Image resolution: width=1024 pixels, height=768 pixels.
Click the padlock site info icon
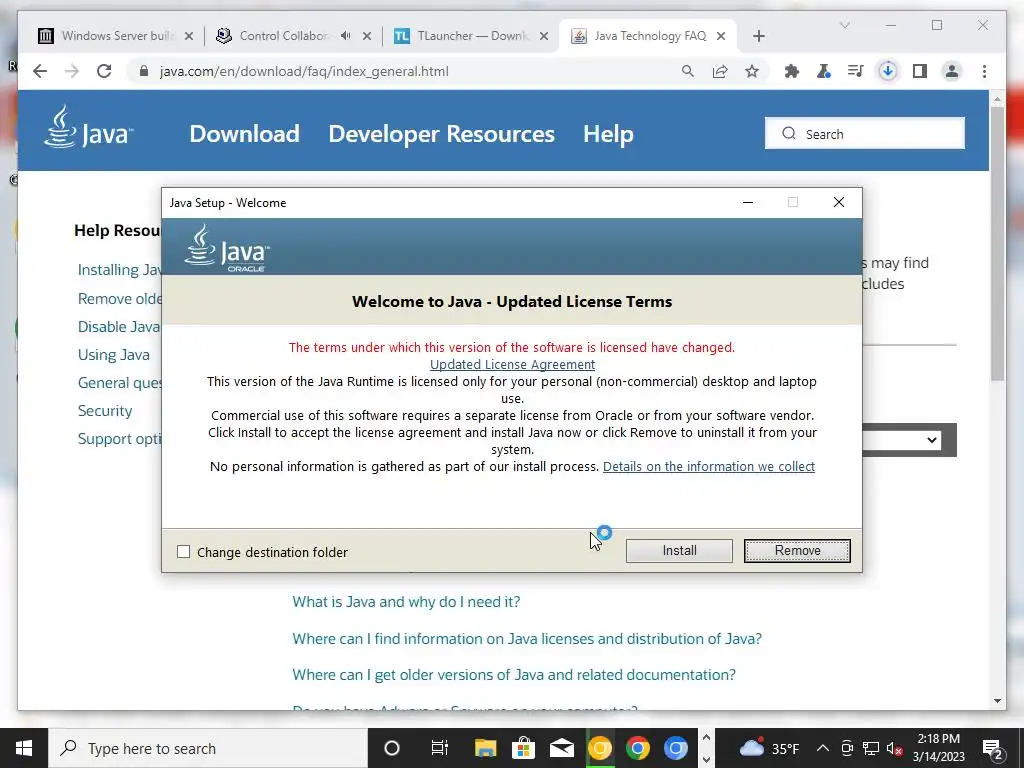144,71
